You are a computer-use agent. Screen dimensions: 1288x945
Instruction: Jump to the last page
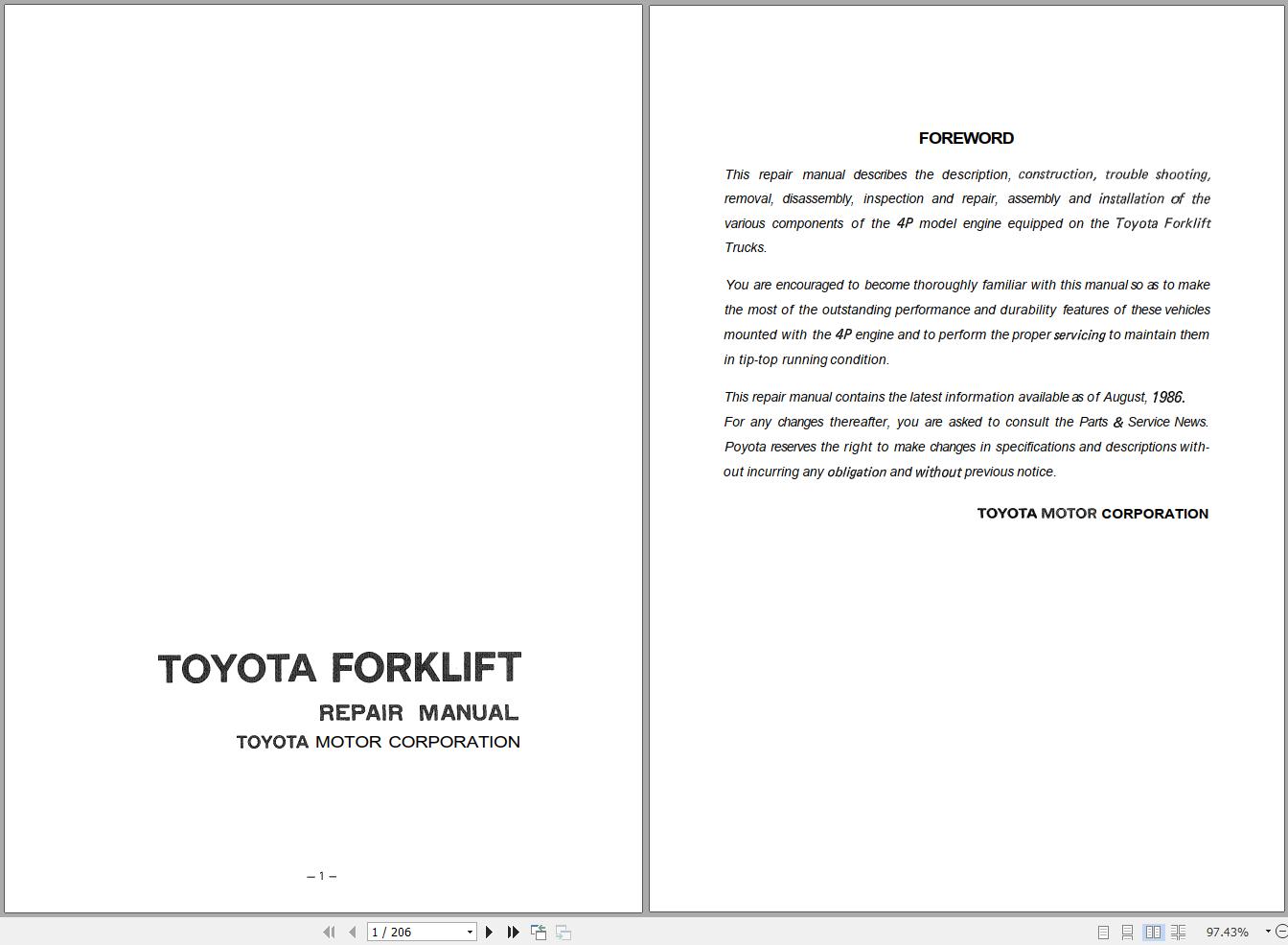pyautogui.click(x=514, y=931)
